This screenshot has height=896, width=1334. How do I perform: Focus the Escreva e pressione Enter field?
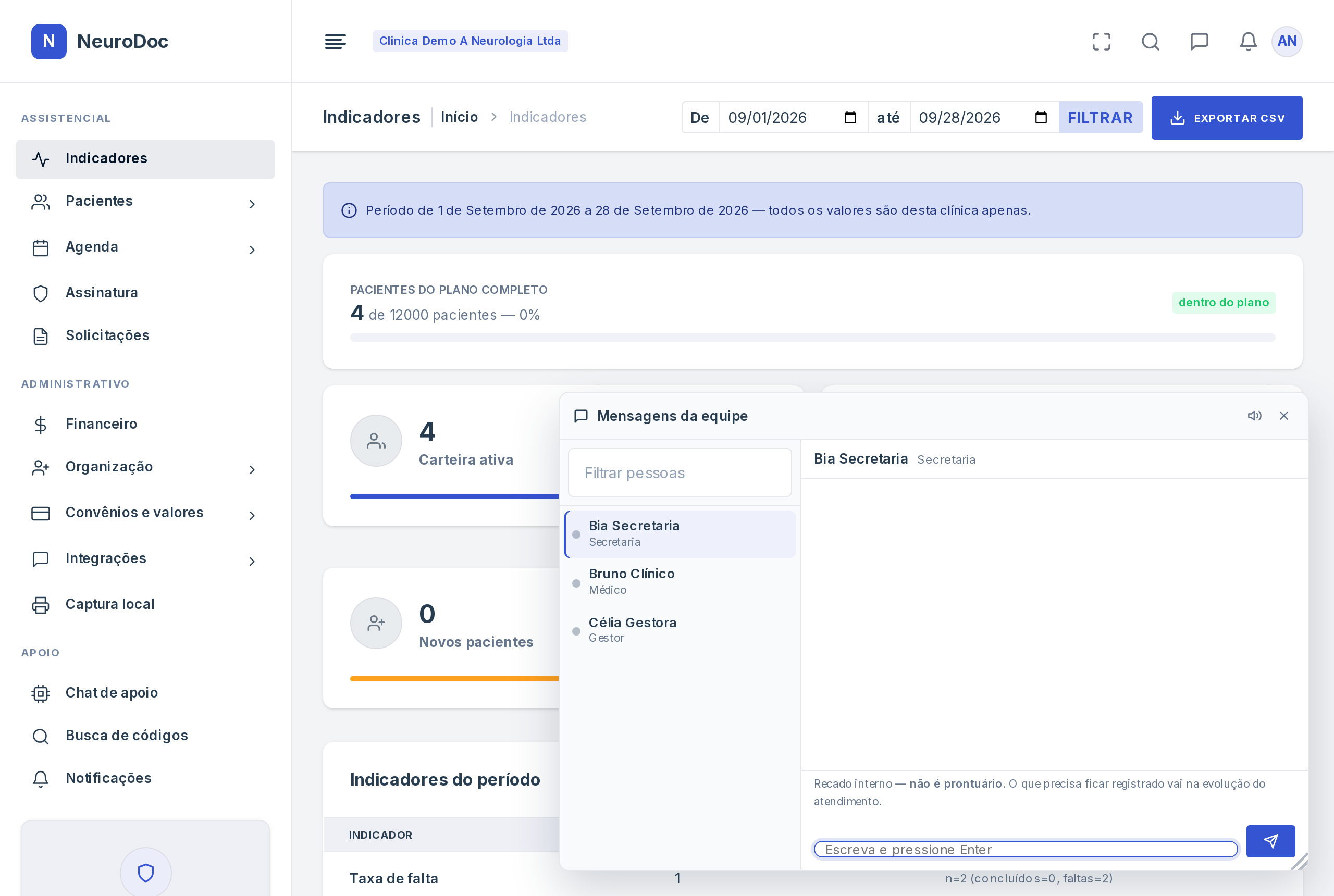[1026, 849]
